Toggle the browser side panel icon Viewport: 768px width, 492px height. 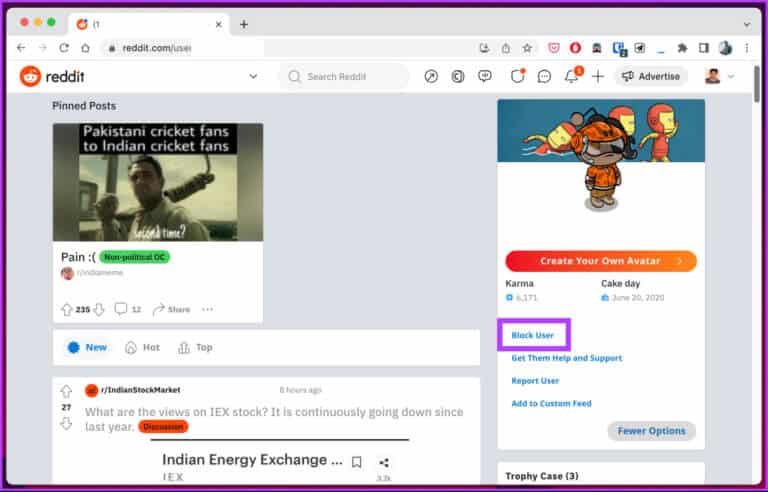(x=704, y=48)
